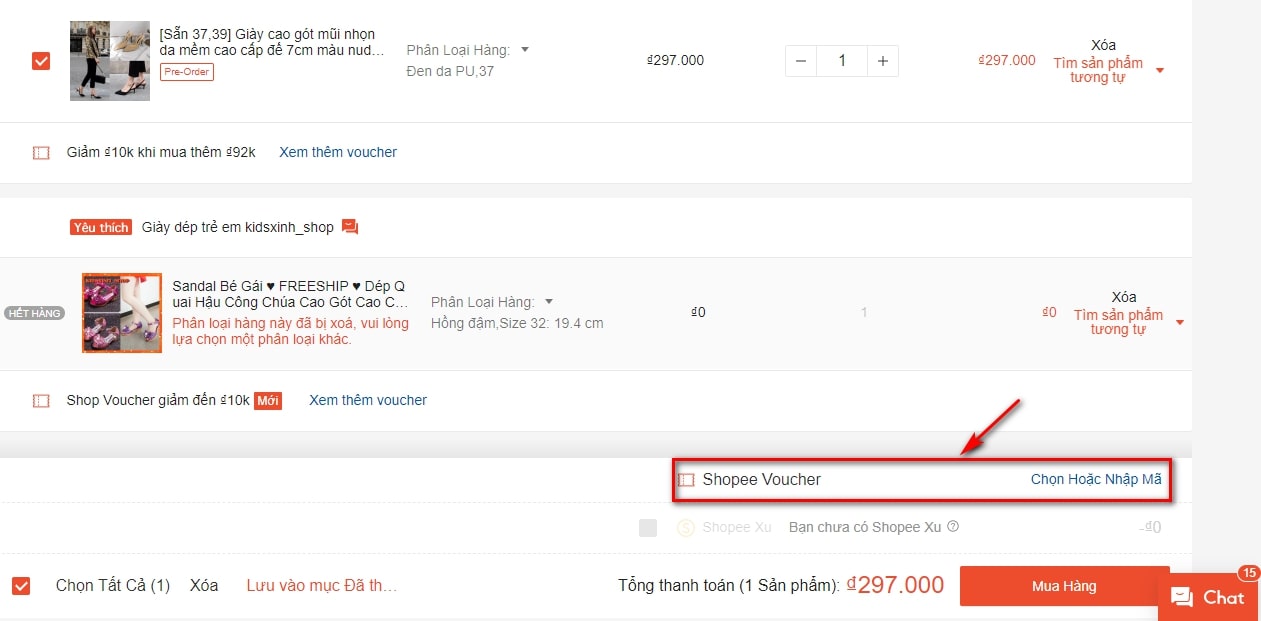Image resolution: width=1261 pixels, height=621 pixels.
Task: Open the Chat widget
Action: coord(1207,597)
